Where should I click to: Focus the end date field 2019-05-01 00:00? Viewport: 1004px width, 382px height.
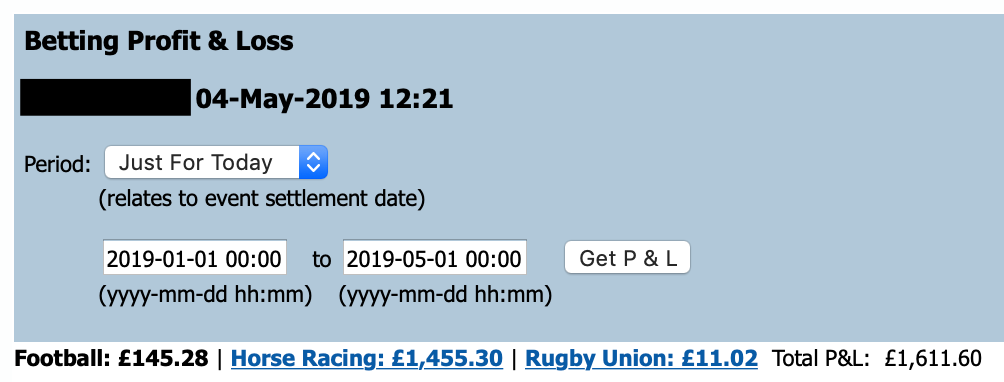click(x=435, y=258)
